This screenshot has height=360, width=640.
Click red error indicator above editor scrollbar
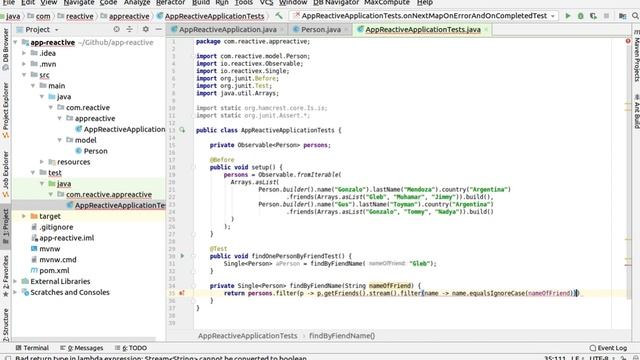pos(628,41)
